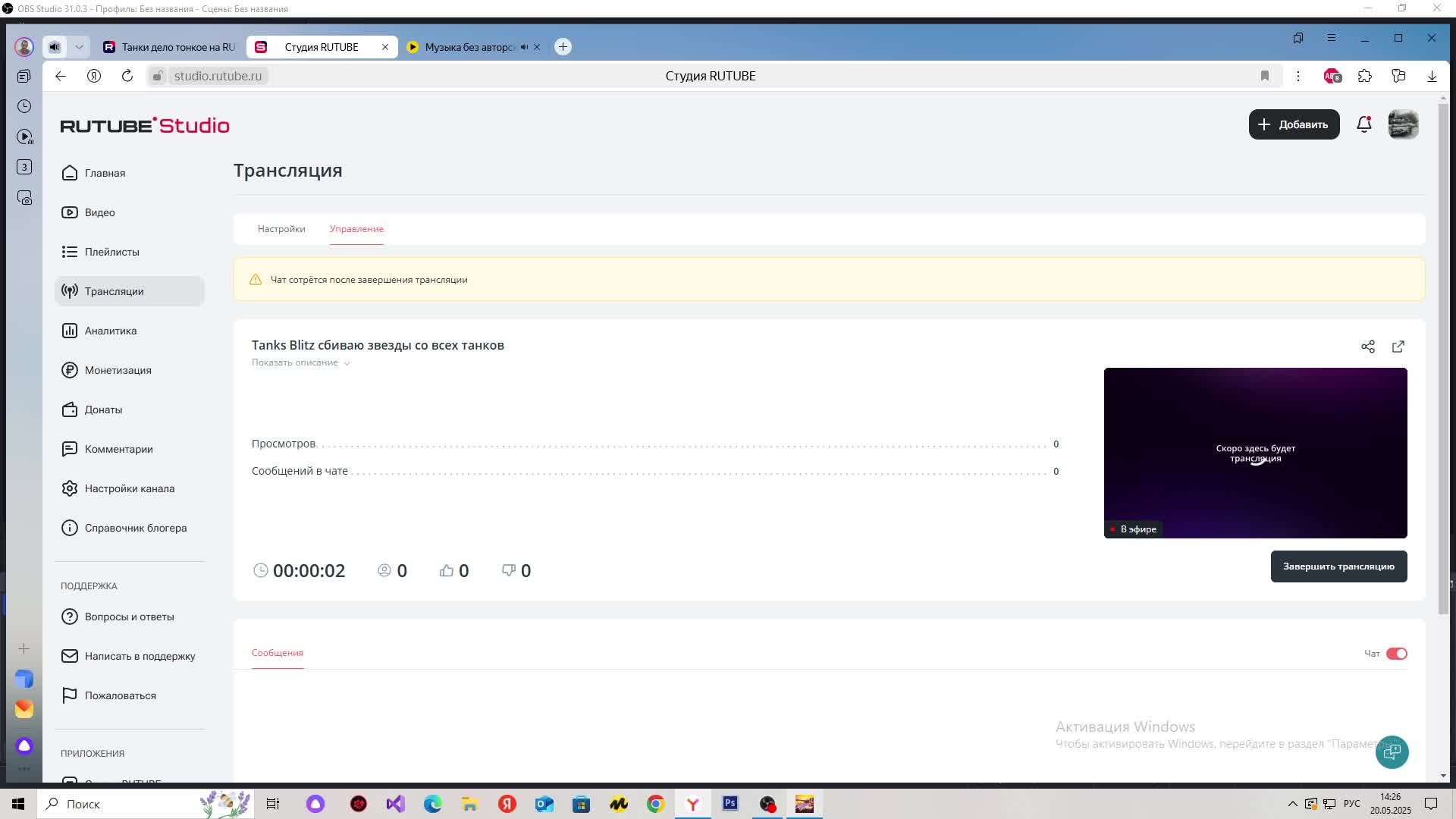Select the Сообщения tab
Screen dimensions: 1456x819
pyautogui.click(x=278, y=653)
